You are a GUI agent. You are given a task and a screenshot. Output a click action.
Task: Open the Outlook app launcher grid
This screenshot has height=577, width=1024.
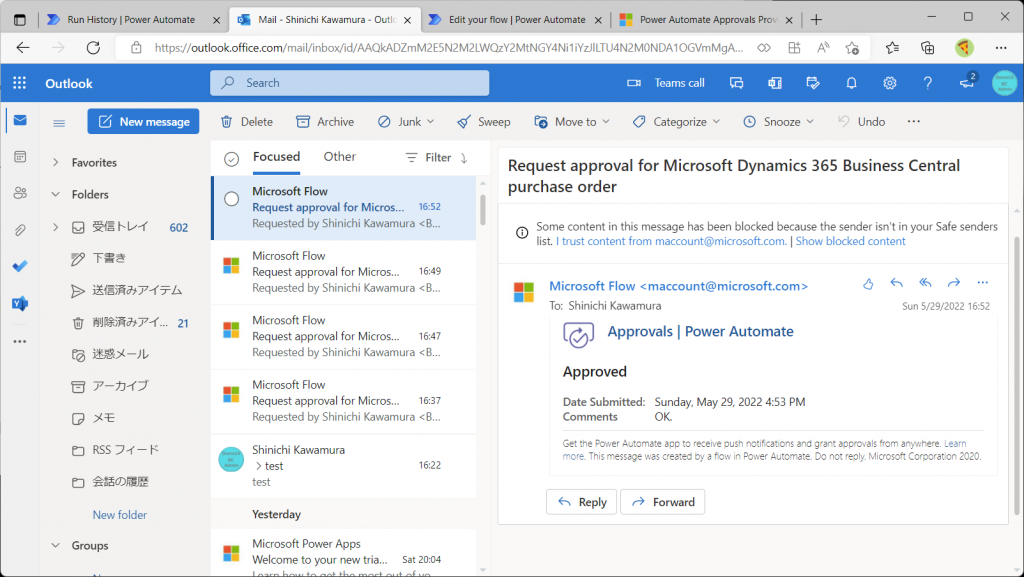[20, 83]
